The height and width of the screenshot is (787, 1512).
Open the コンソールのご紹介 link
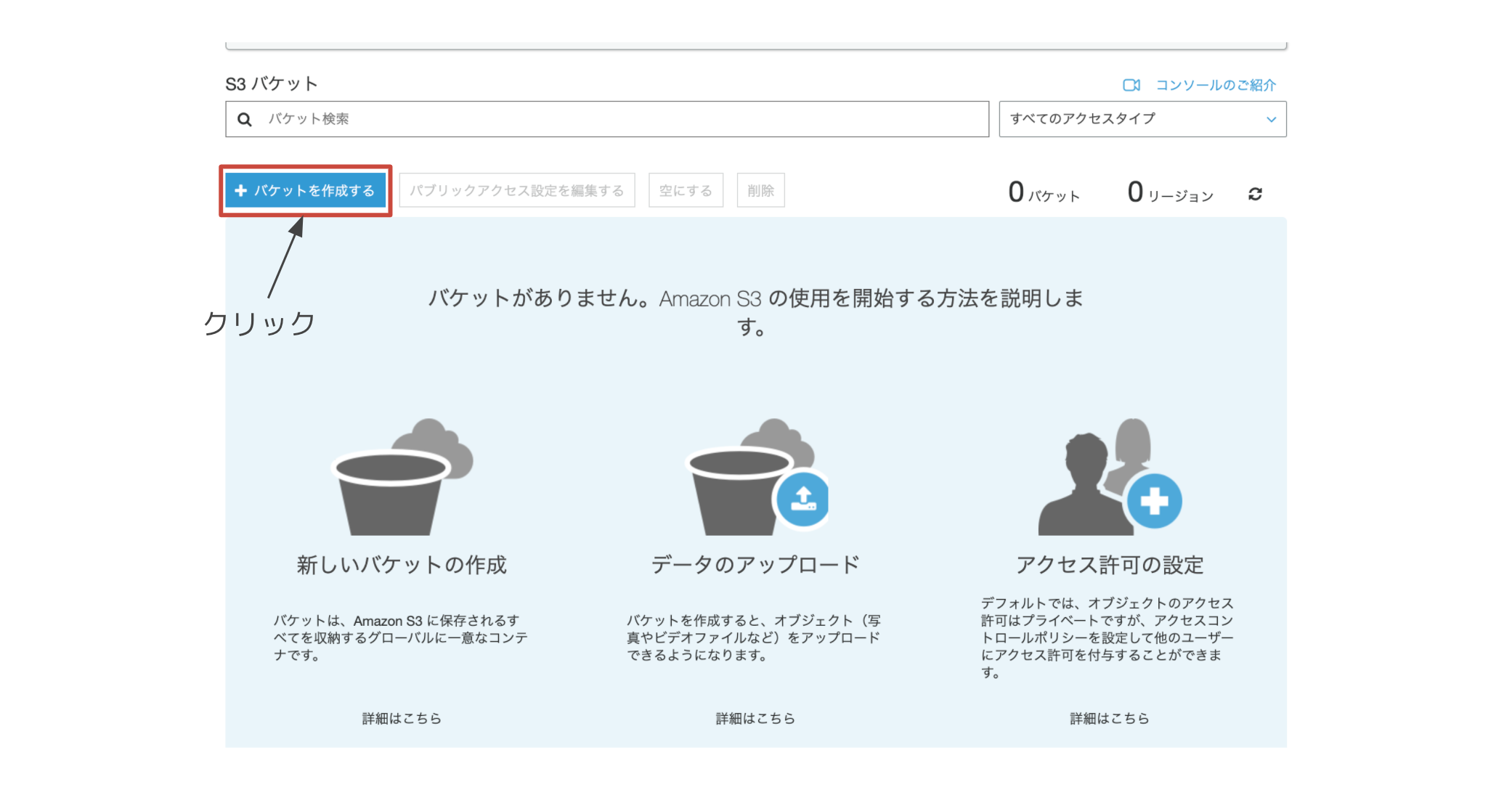click(x=1215, y=85)
